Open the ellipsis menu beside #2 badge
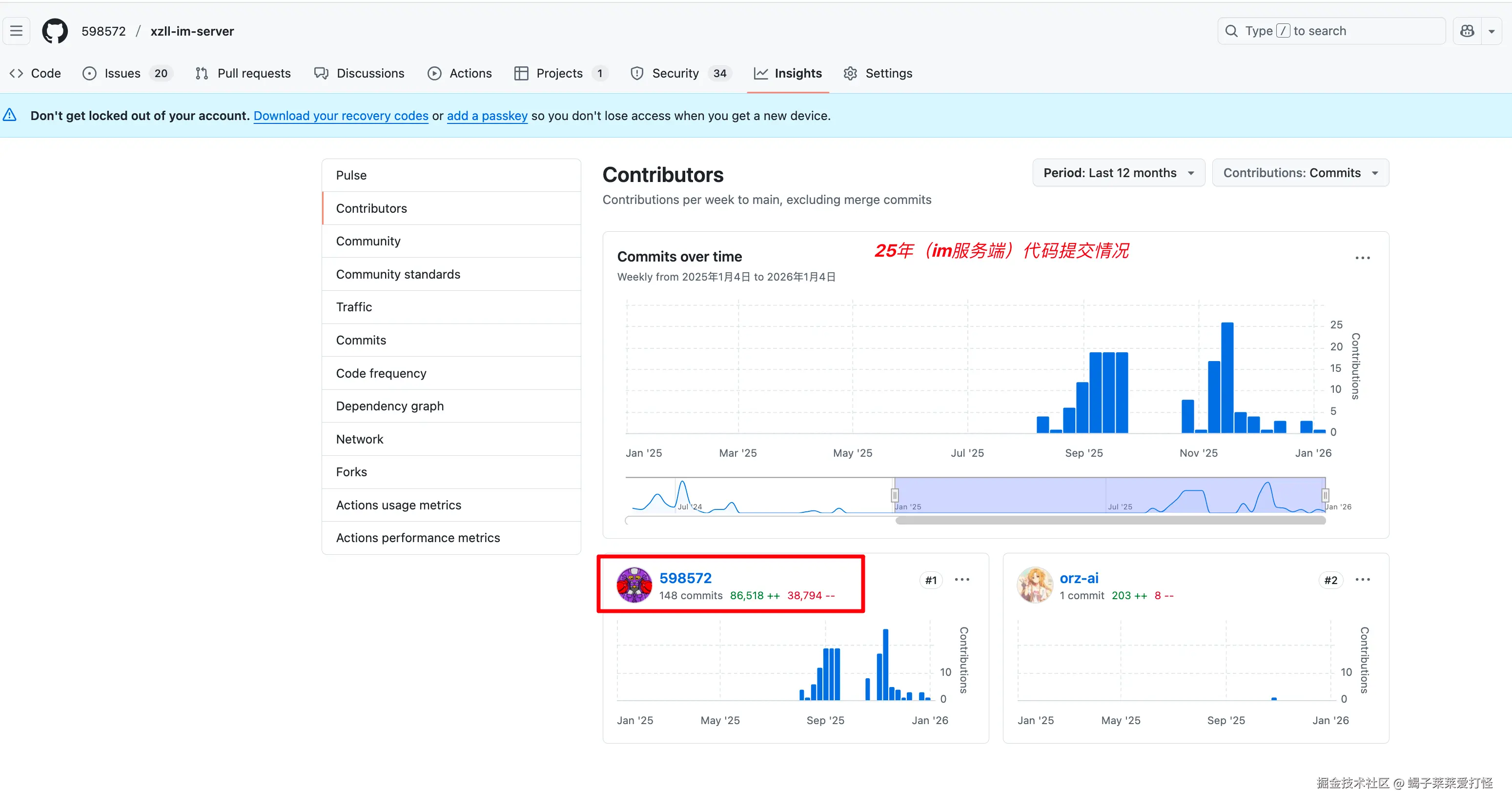Screen dimensions: 1512x809 tap(1362, 580)
